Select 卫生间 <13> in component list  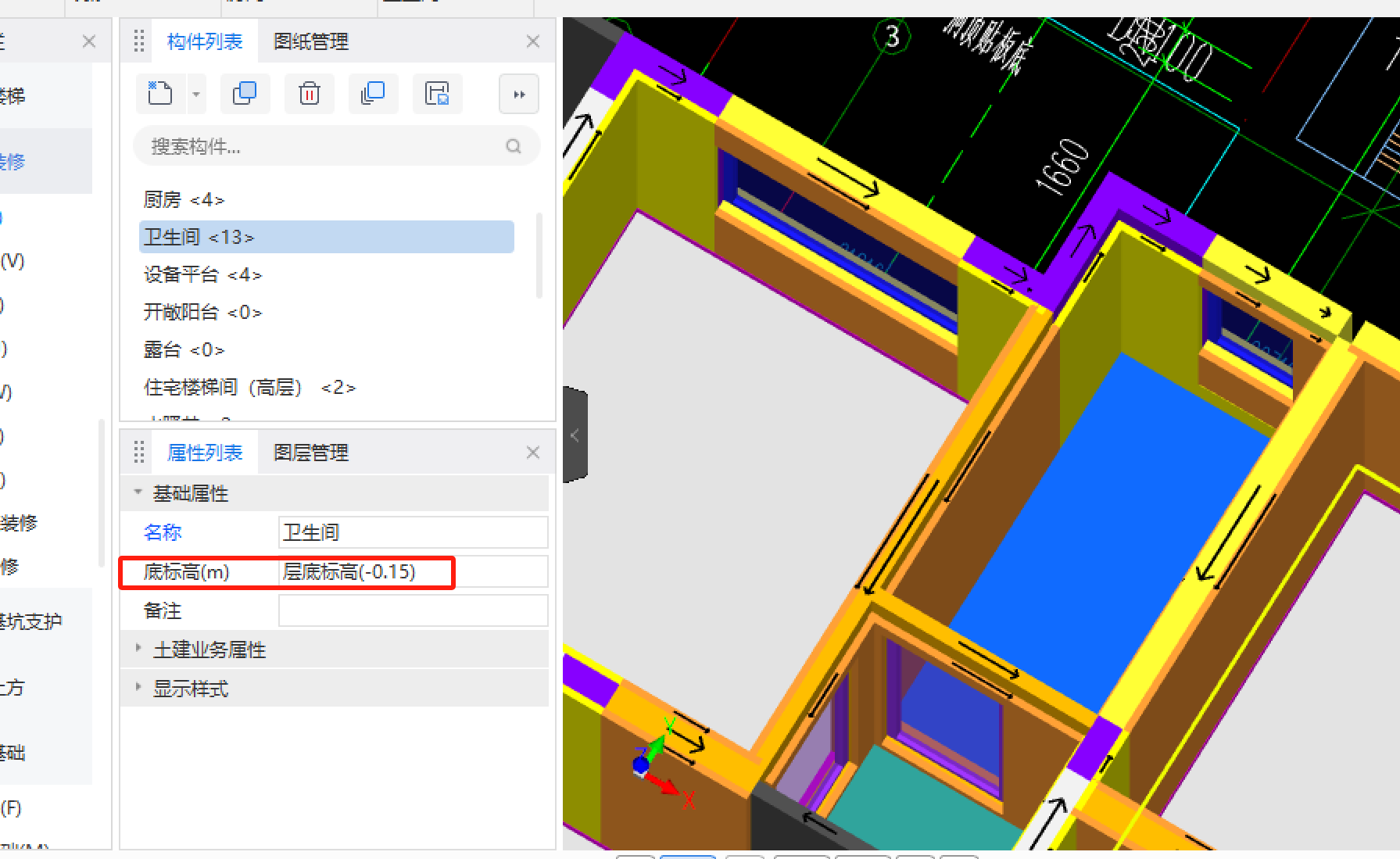pos(327,237)
